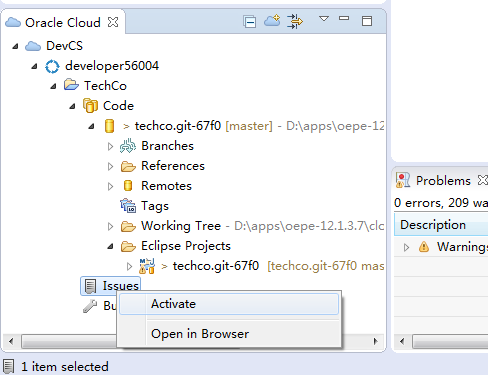Collapse the Eclipse Projects folder

(x=110, y=247)
